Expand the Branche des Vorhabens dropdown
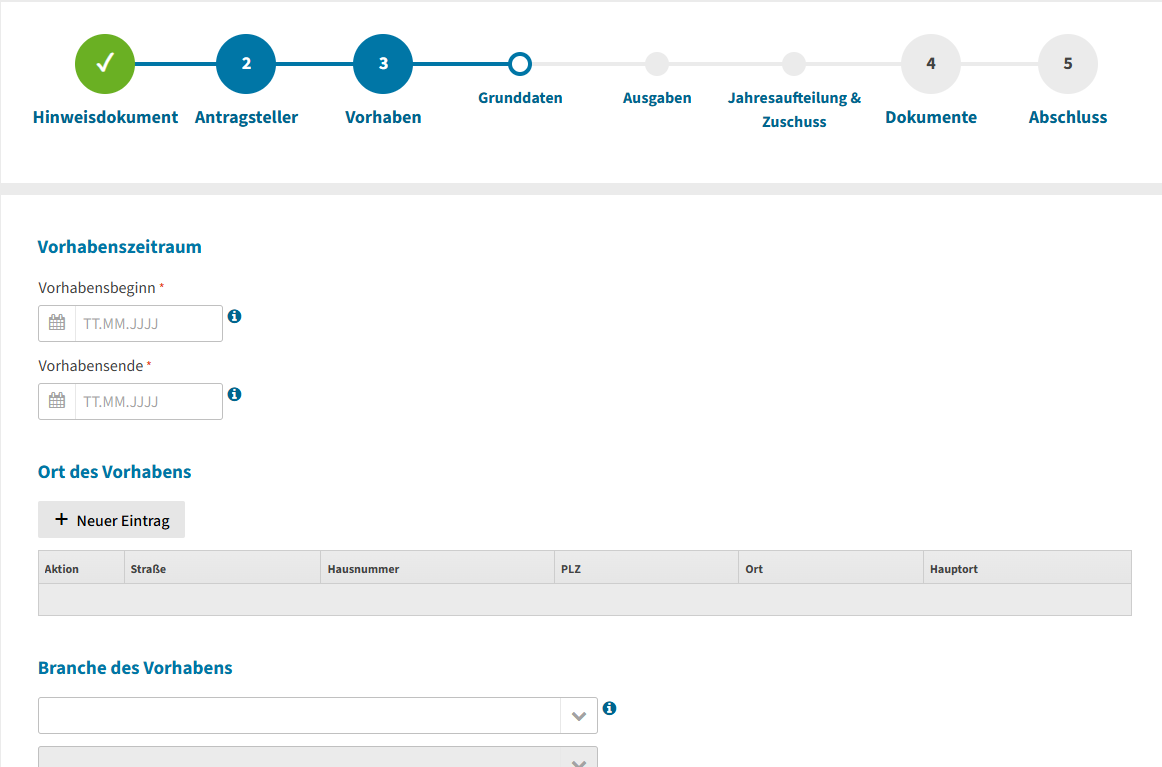 click(x=317, y=716)
